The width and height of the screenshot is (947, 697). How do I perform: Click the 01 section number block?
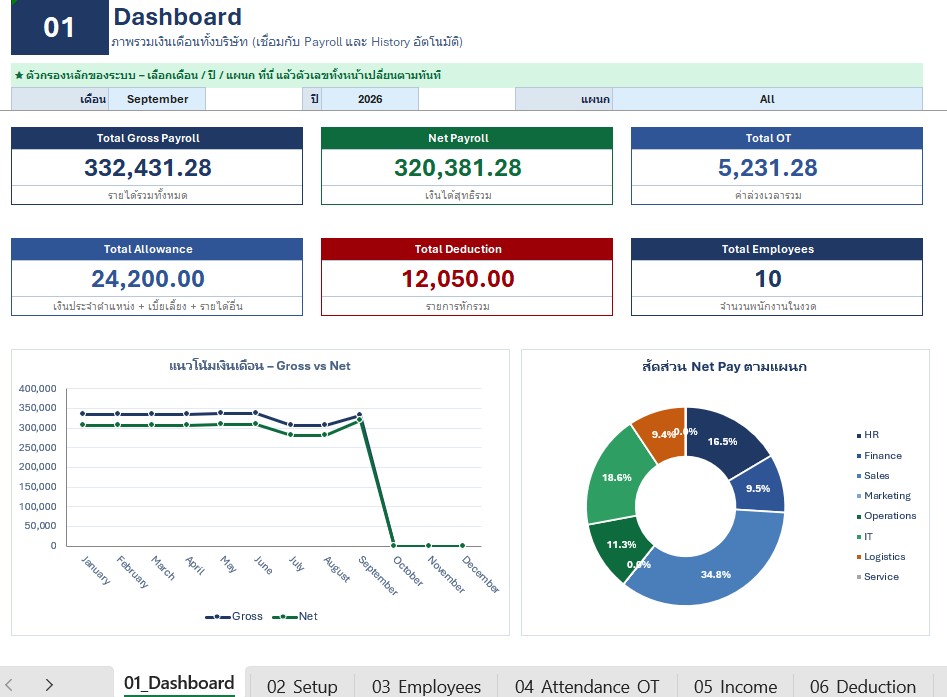pyautogui.click(x=60, y=27)
